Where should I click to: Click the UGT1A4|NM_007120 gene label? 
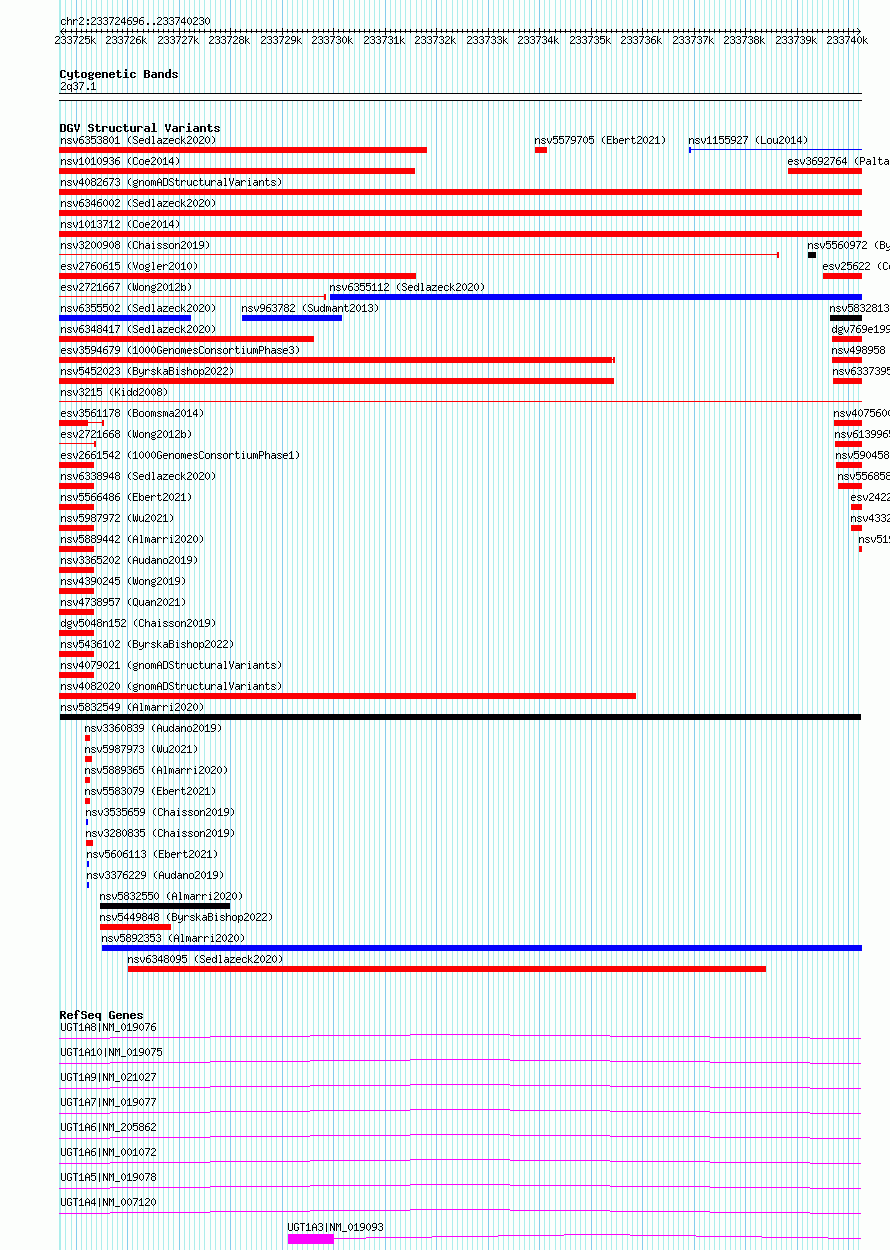108,1202
